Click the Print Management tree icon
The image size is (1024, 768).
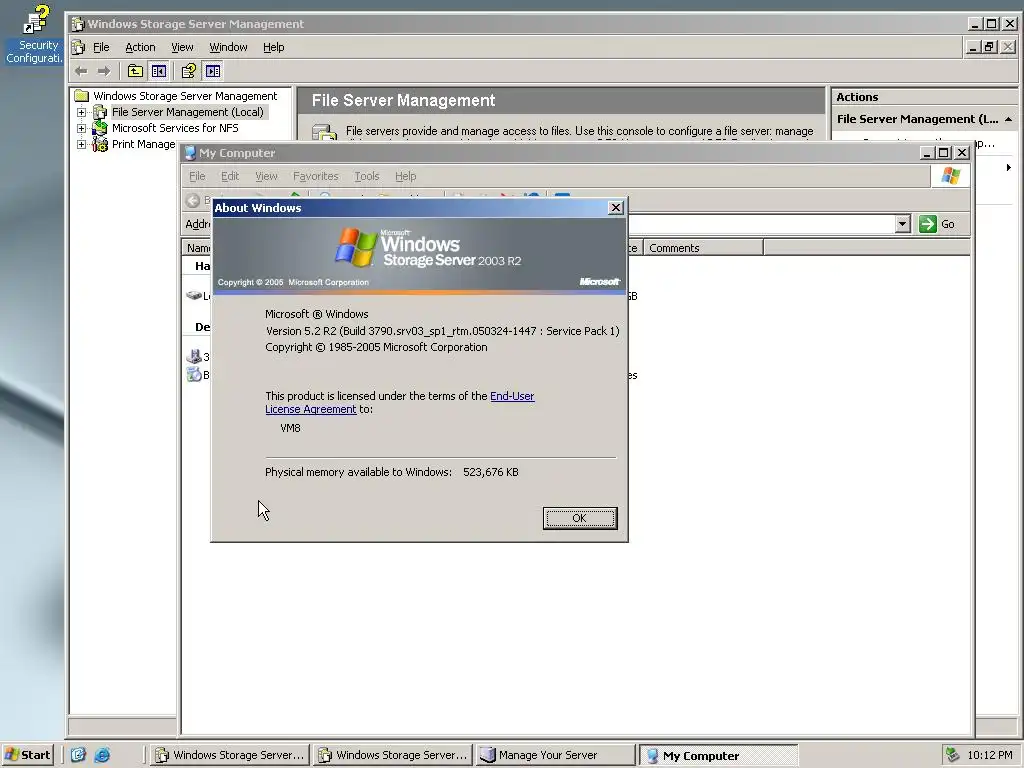(x=100, y=144)
